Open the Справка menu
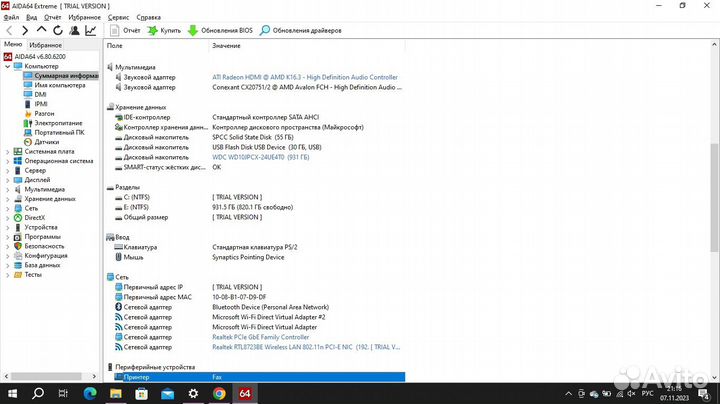720x404 pixels. [x=148, y=17]
